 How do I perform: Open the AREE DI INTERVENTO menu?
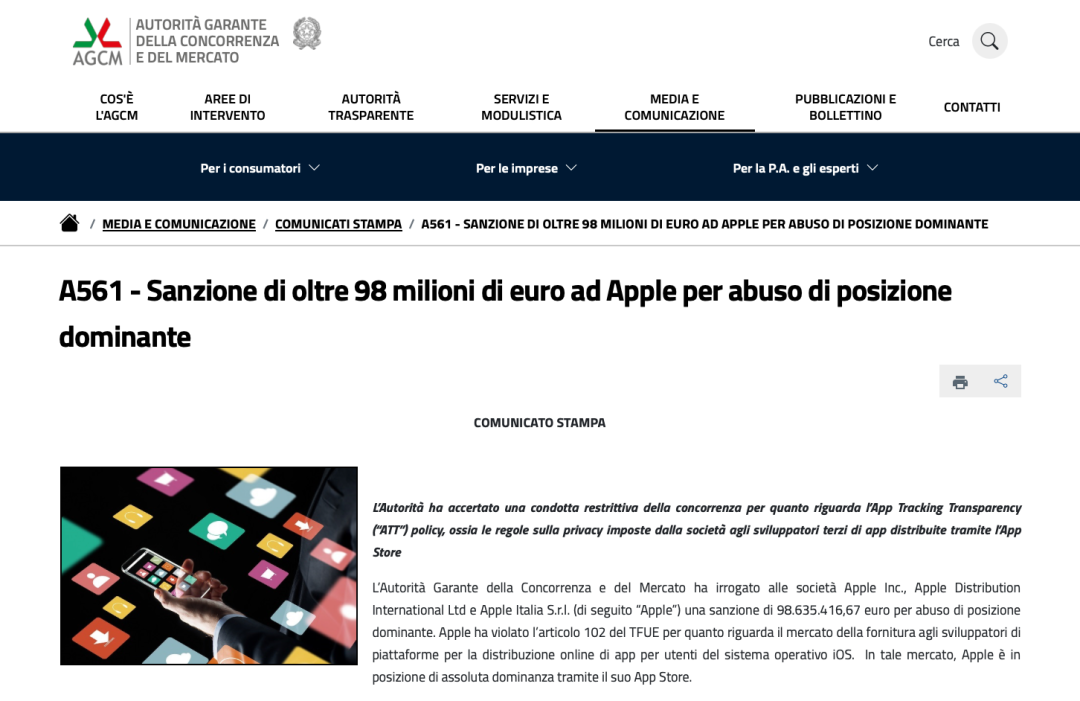227,107
